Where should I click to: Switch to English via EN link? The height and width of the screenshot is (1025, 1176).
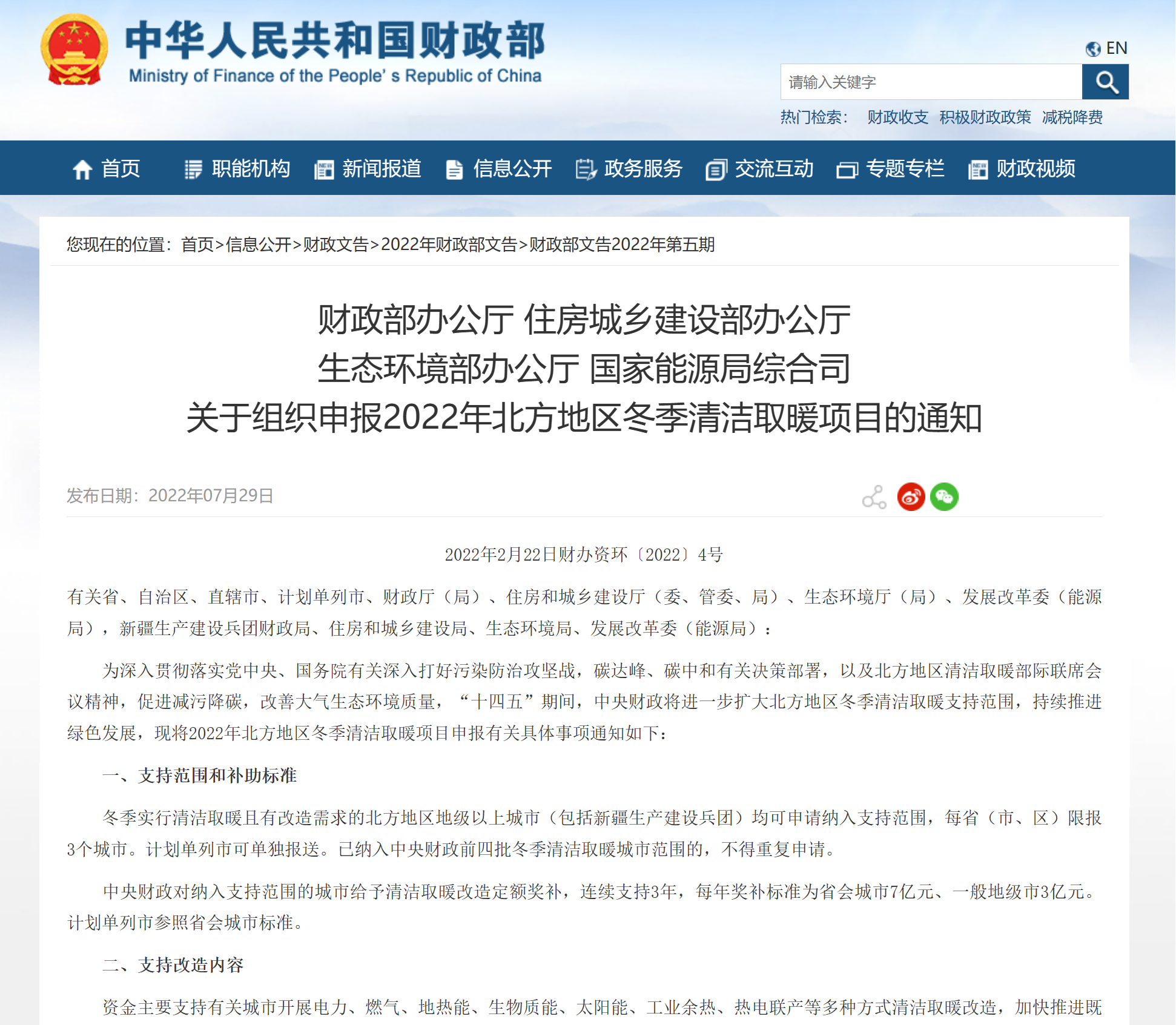click(x=1116, y=48)
